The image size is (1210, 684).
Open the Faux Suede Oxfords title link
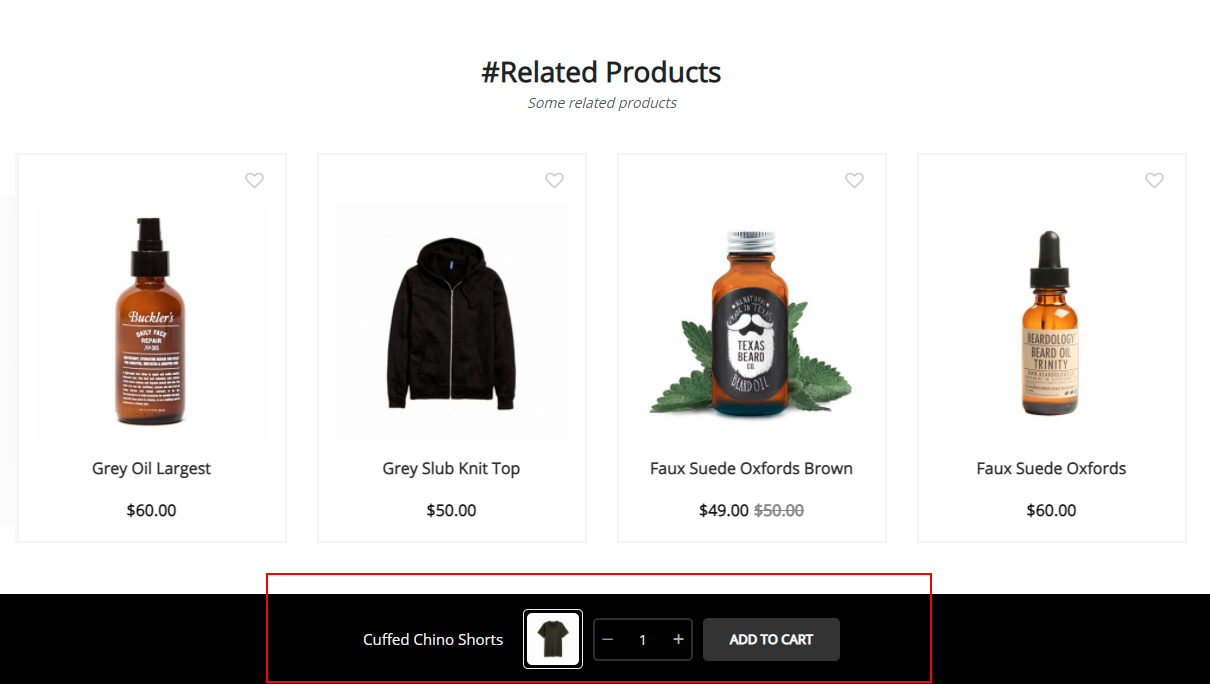point(1051,468)
